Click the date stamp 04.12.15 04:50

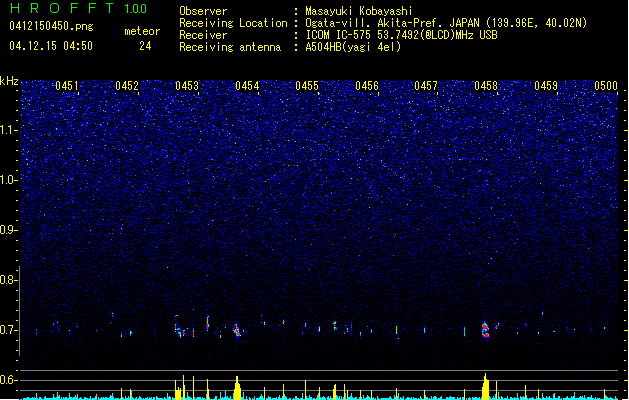51,46
